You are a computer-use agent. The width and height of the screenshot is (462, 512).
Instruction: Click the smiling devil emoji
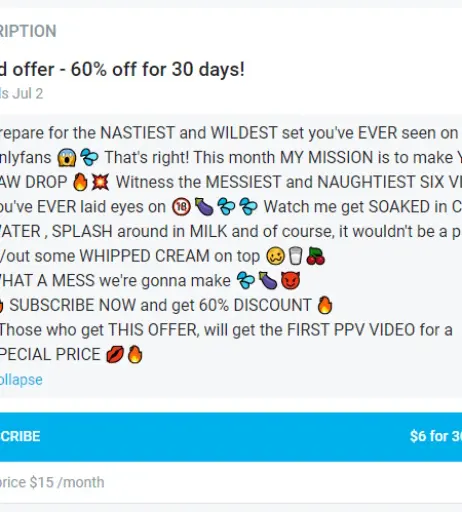click(290, 281)
